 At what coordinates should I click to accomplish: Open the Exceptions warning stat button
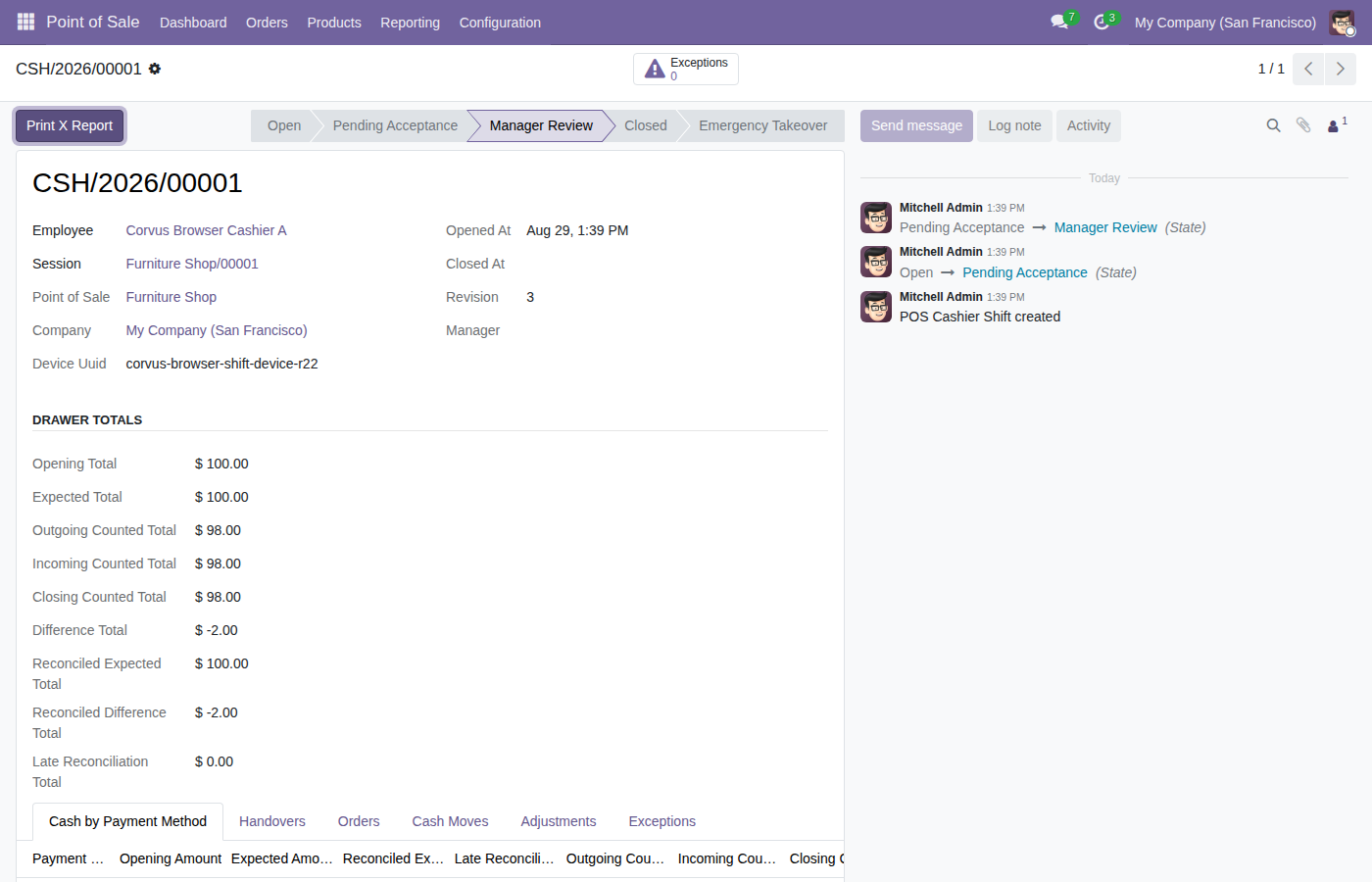(686, 69)
